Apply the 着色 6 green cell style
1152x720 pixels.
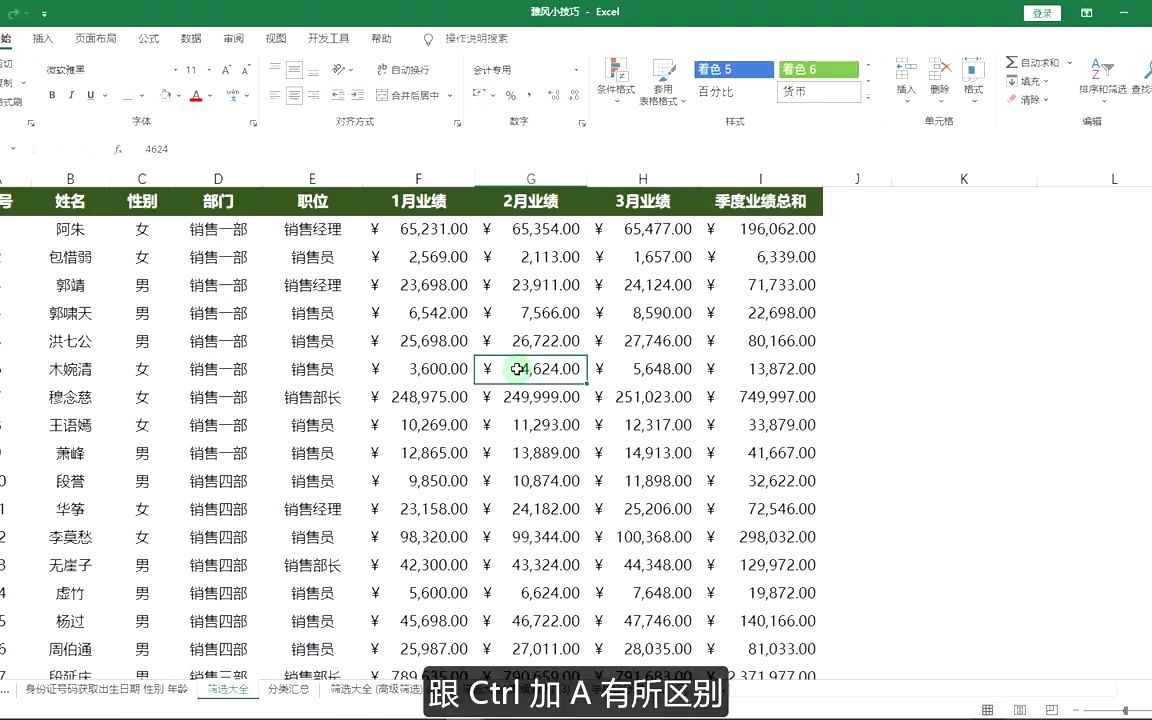818,69
